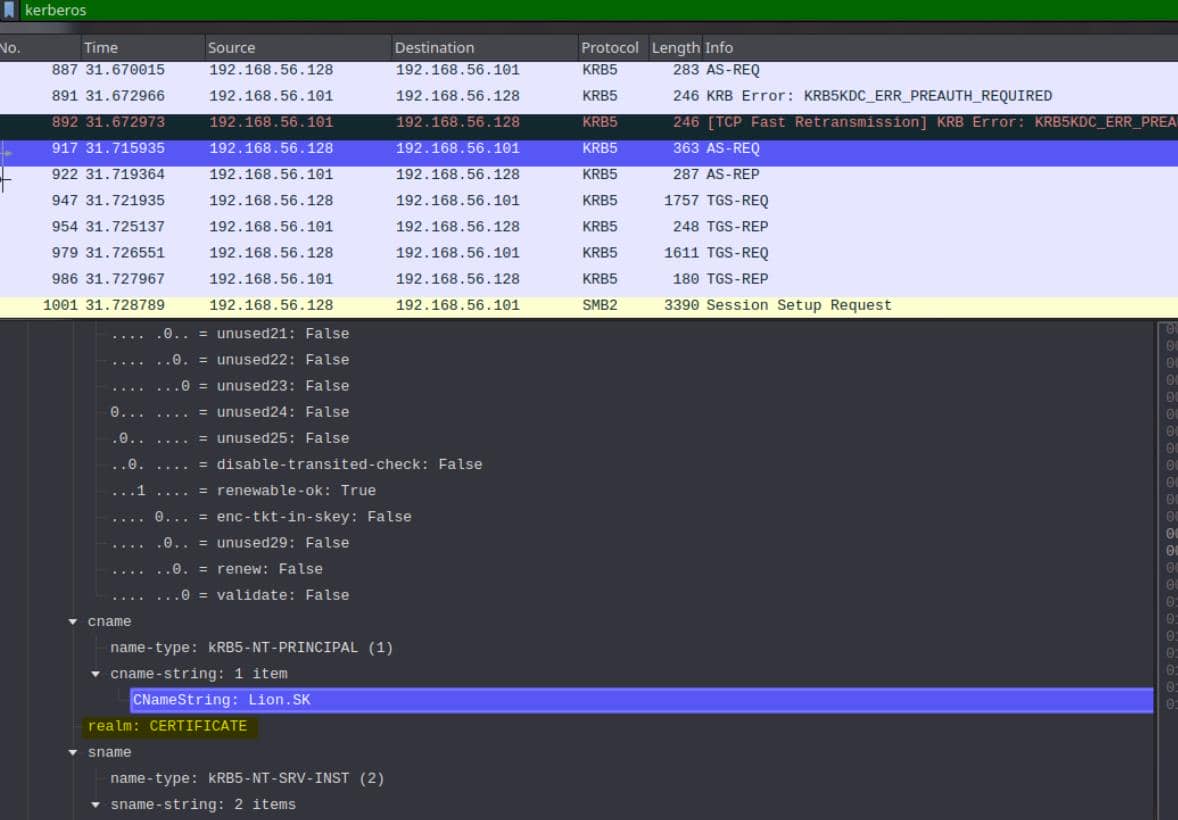
Task: Sort packets by Source column header
Action: pyautogui.click(x=298, y=47)
